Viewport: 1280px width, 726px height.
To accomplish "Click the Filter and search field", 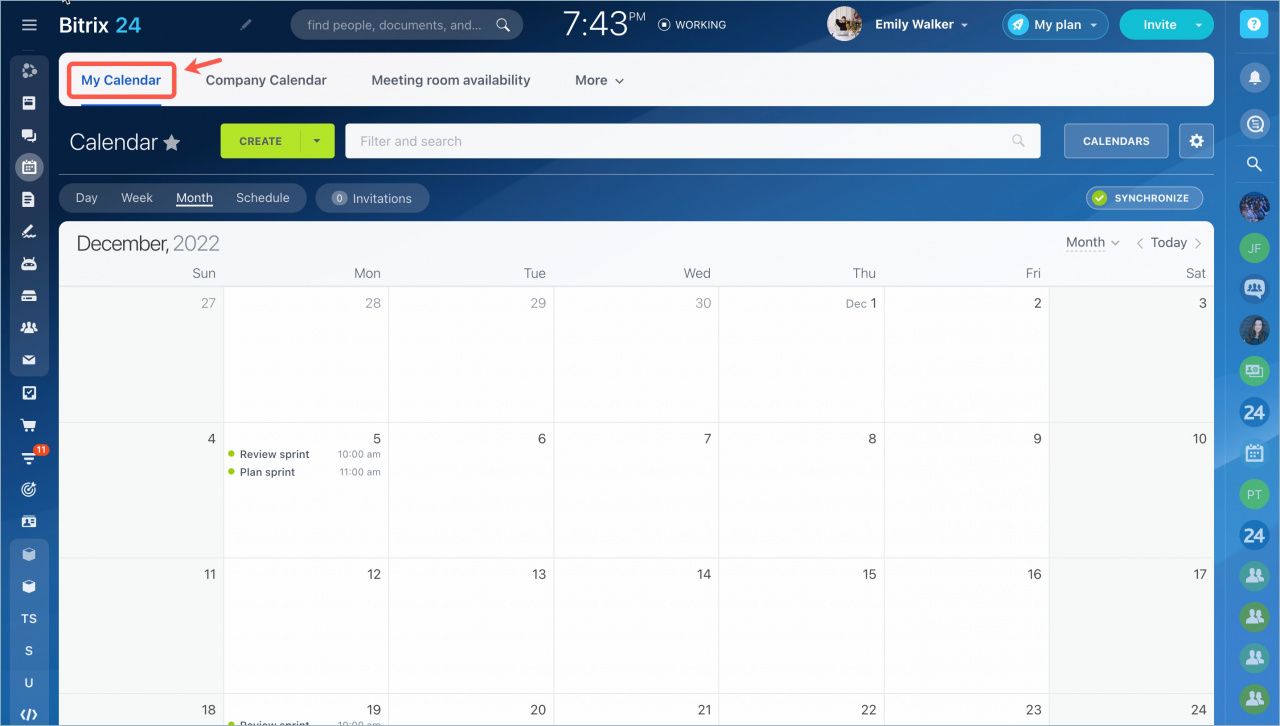I will point(693,141).
